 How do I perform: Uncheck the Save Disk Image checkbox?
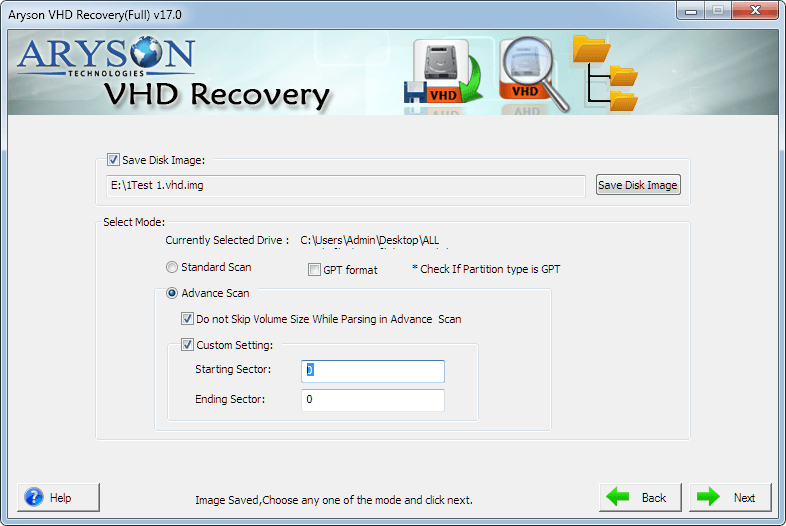click(113, 160)
